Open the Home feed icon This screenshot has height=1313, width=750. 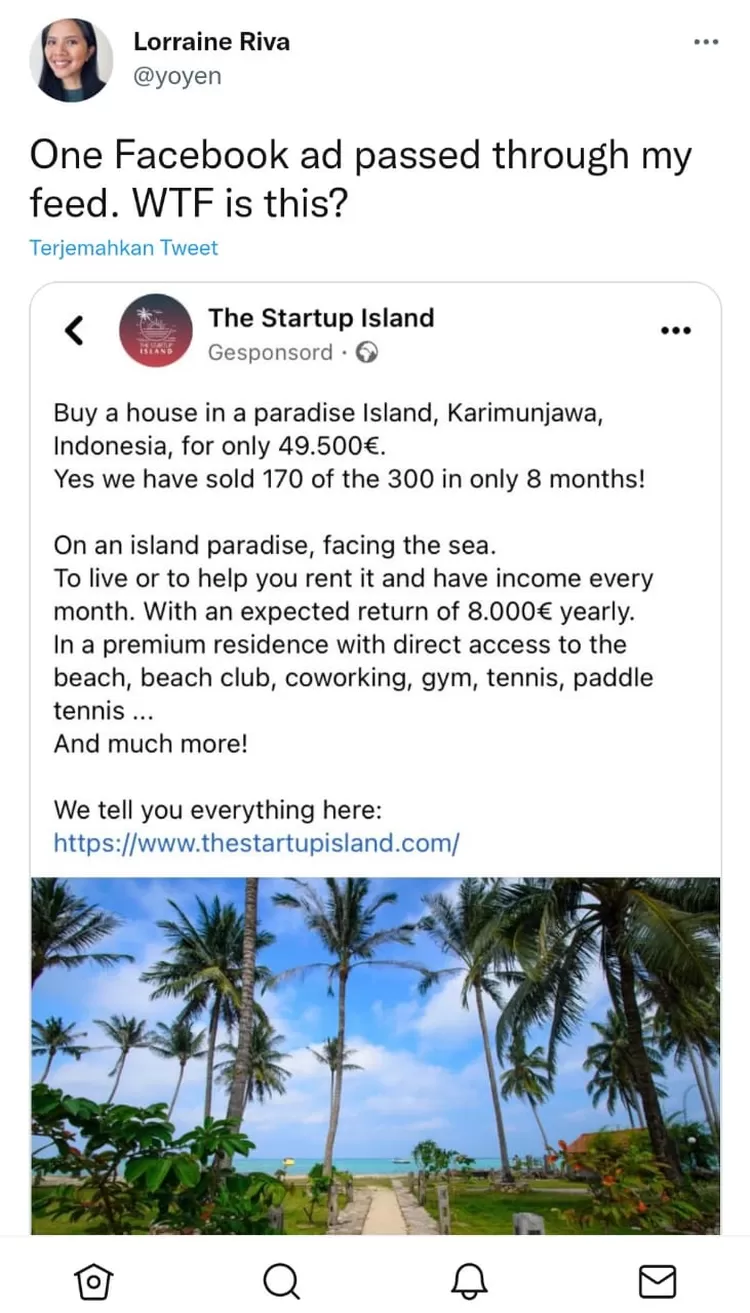coord(93,1279)
